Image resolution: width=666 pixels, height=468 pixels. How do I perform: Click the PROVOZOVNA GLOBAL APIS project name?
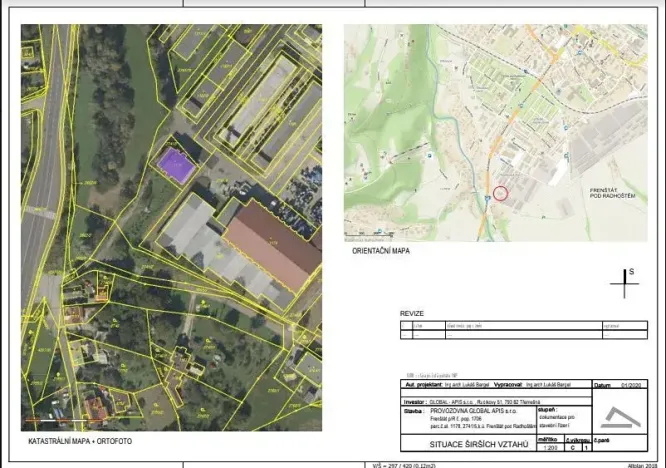pyautogui.click(x=476, y=409)
